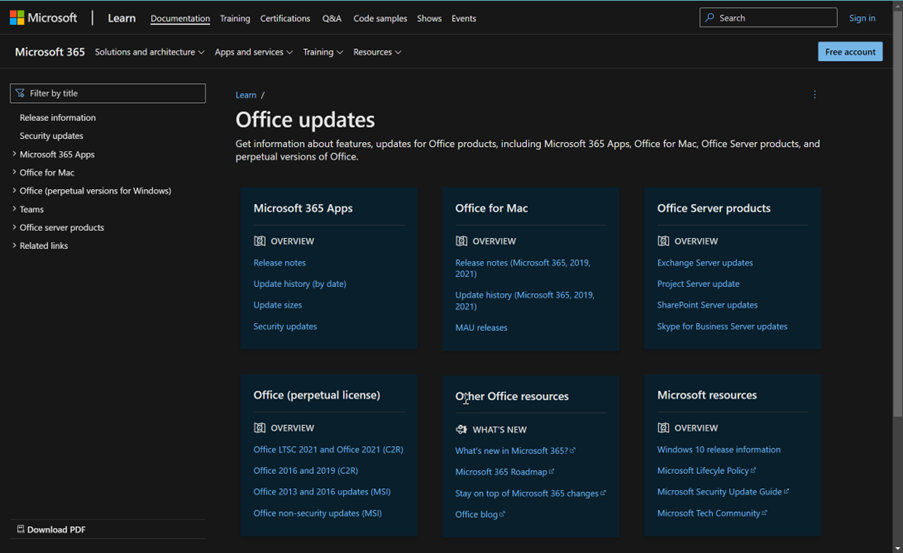This screenshot has width=903, height=553.
Task: Open Office 2016 and 2019 (C2R) link
Action: 306,471
